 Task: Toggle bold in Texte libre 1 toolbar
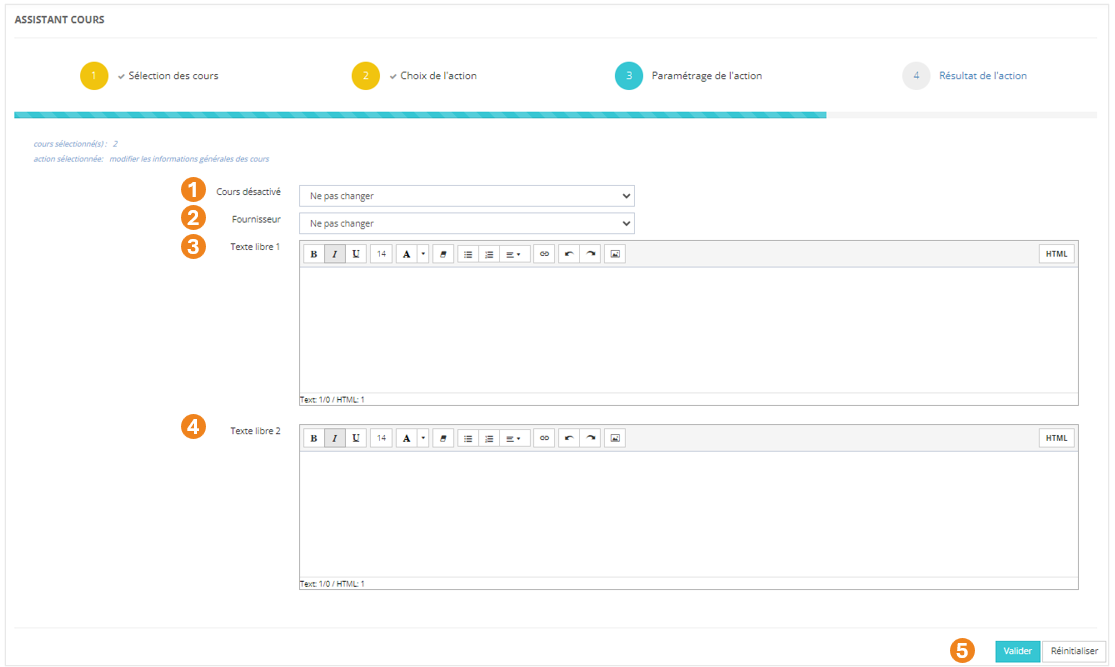[313, 254]
